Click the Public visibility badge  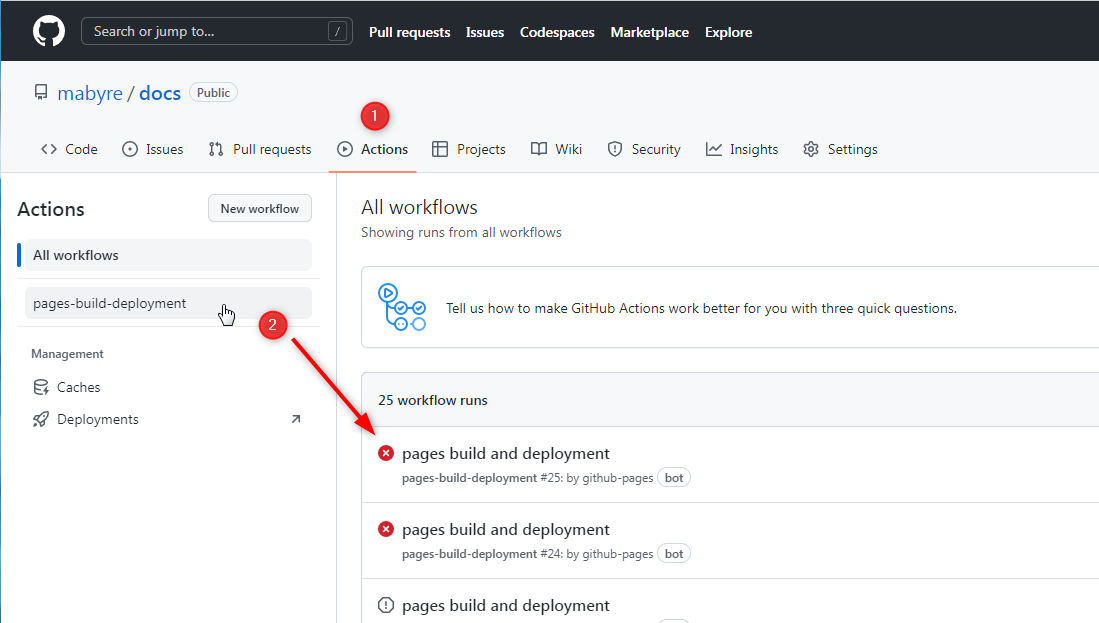[213, 93]
